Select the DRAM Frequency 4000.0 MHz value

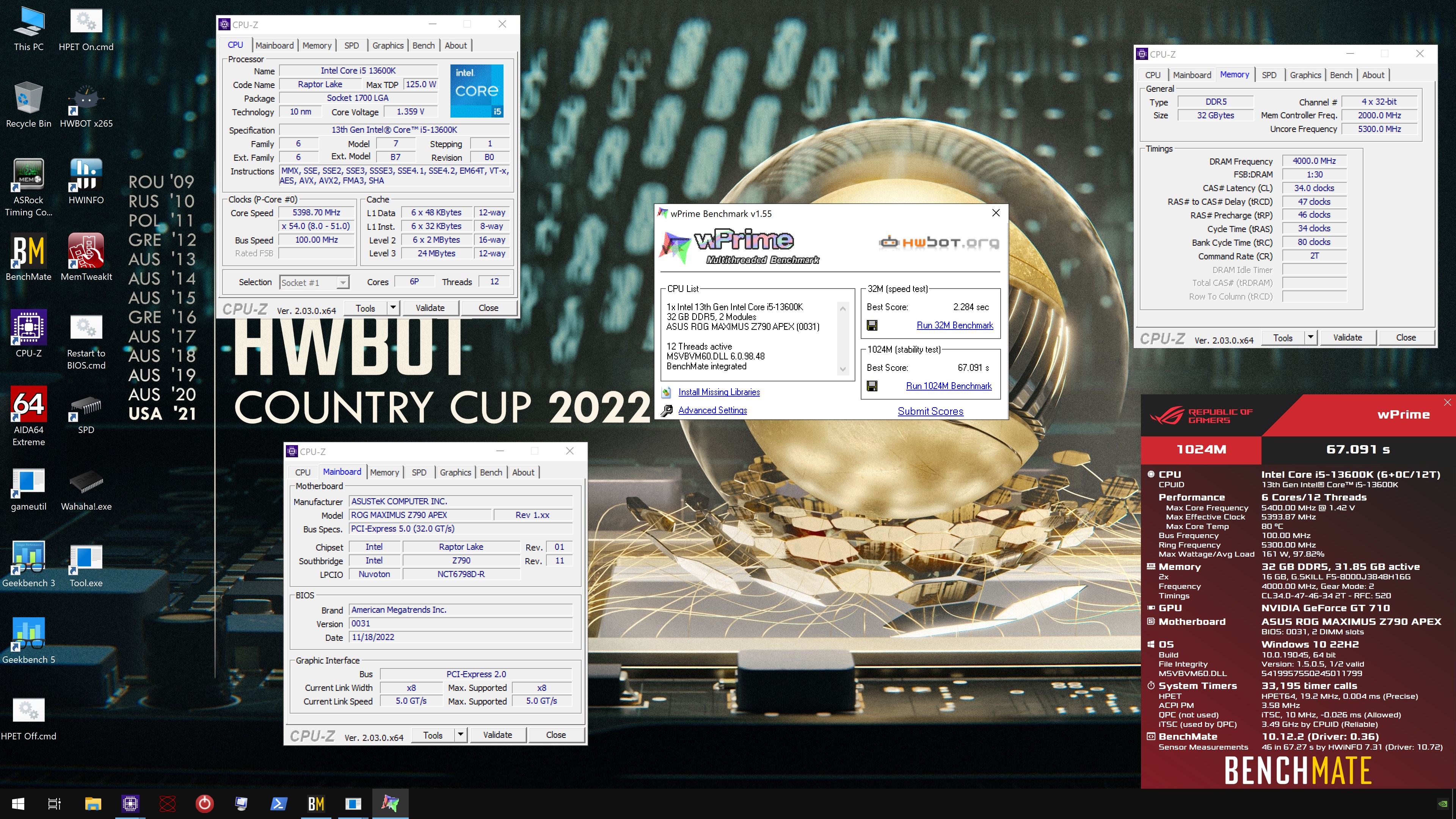click(x=1314, y=161)
